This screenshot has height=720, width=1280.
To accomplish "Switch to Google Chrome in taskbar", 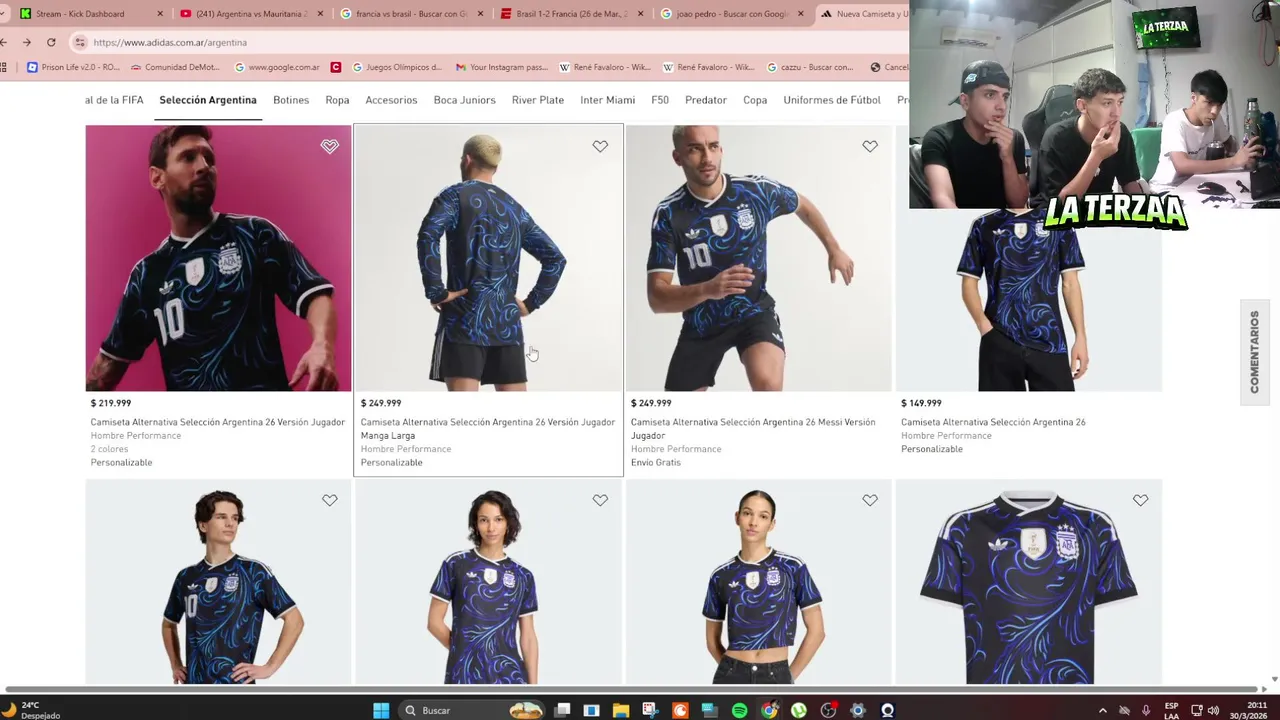I will tap(769, 710).
